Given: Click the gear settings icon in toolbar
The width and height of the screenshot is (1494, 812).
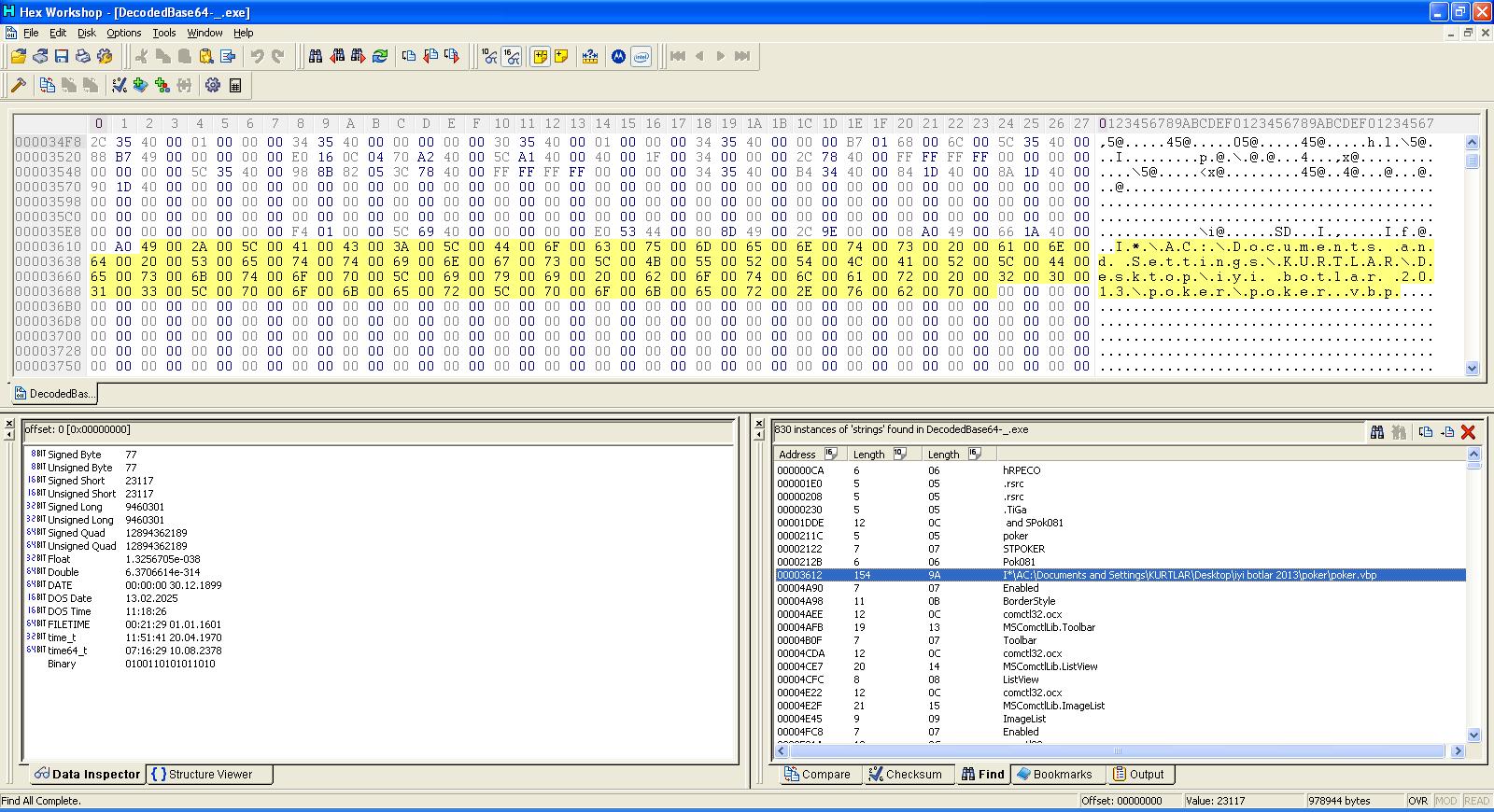Looking at the screenshot, I should pos(213,85).
